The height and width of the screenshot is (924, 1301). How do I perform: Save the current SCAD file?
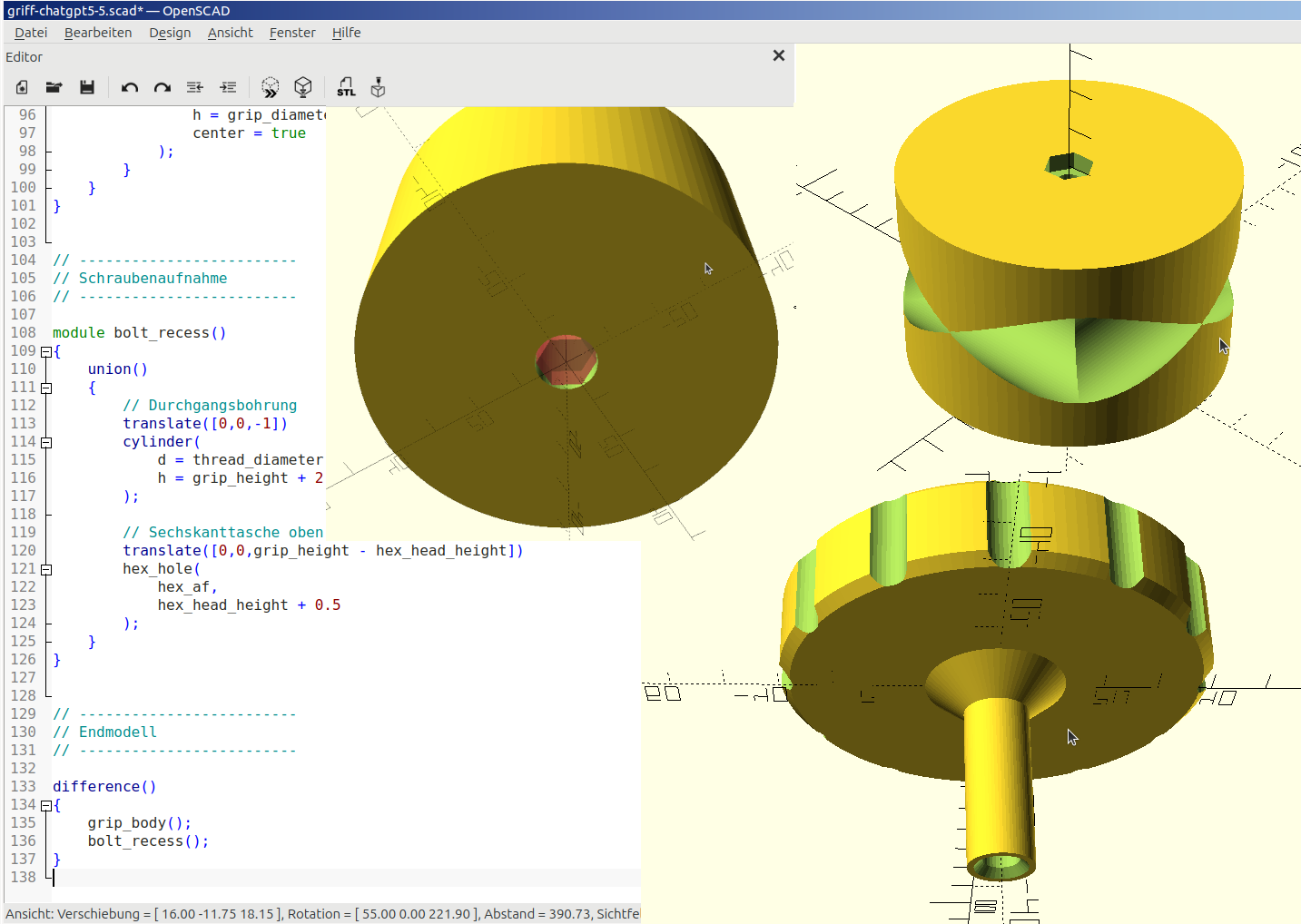click(87, 87)
